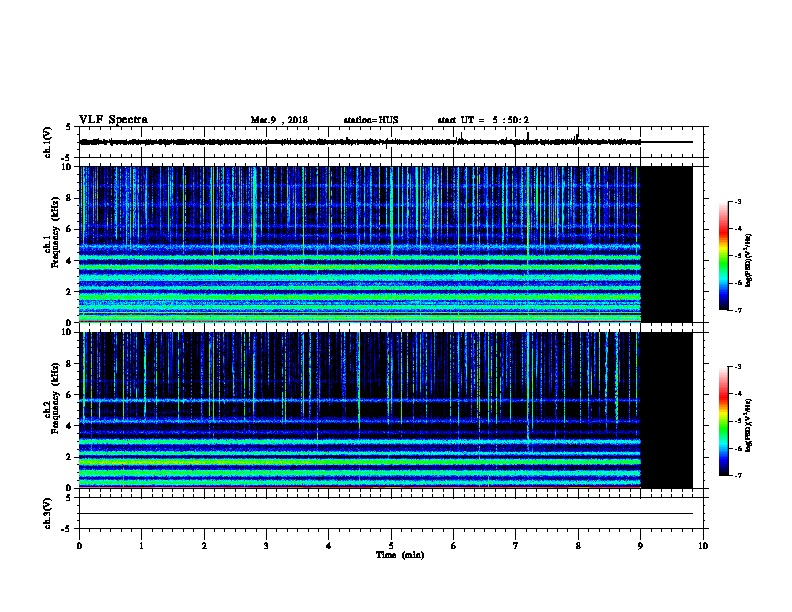
Task: Select the "Time (min)" axis title
Action: (x=400, y=555)
